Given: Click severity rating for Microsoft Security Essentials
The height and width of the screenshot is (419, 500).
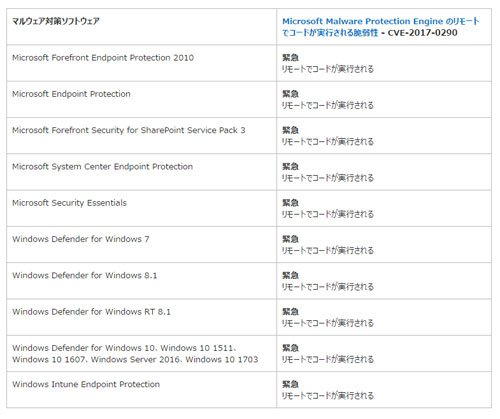Looking at the screenshot, I should tap(290, 203).
